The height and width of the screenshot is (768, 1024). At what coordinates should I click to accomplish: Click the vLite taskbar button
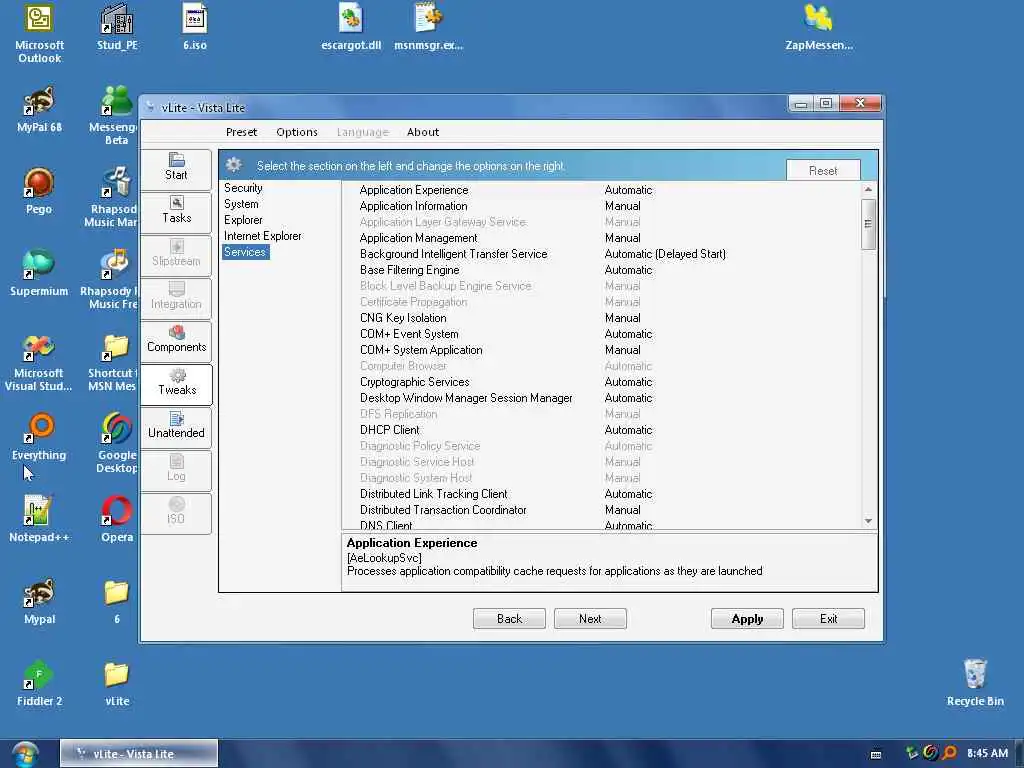tap(138, 754)
